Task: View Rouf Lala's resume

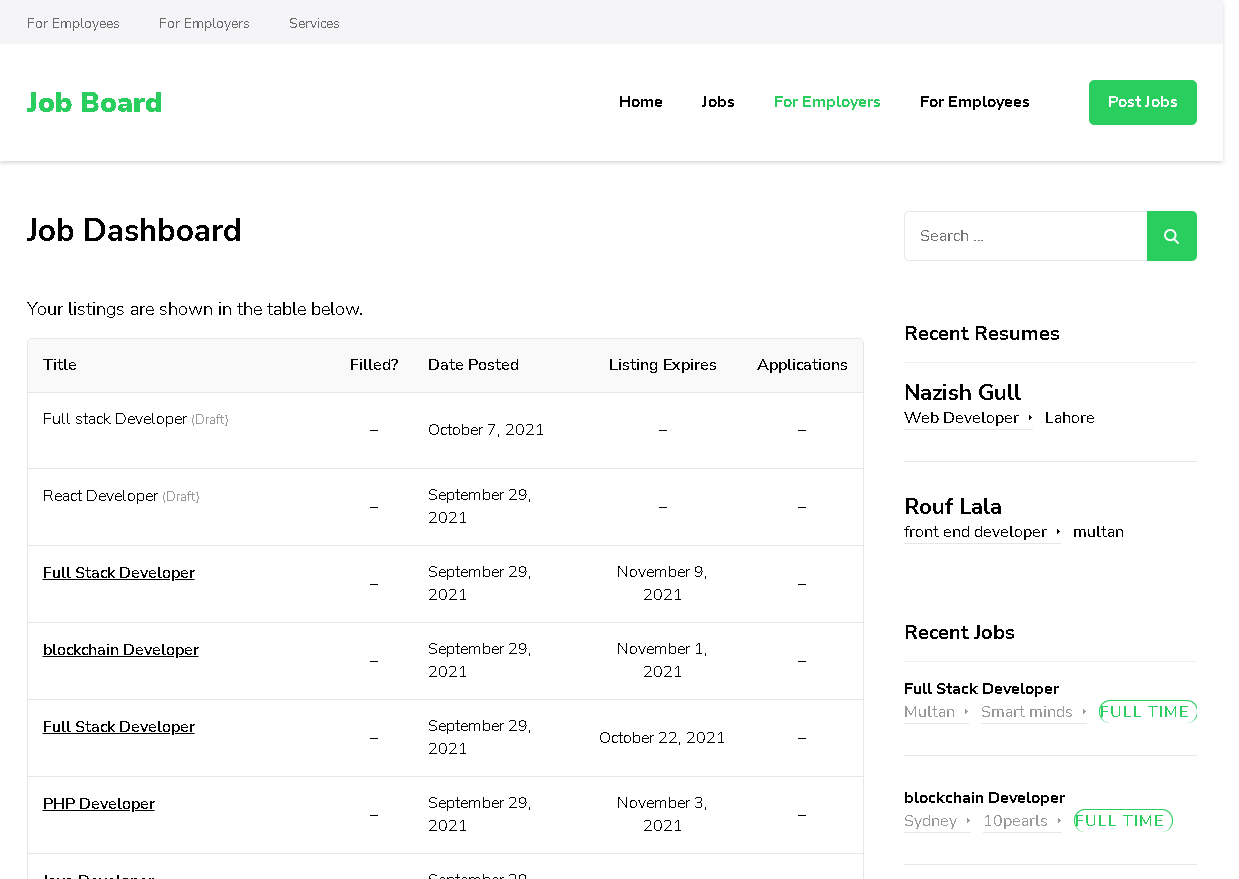Action: [x=953, y=506]
